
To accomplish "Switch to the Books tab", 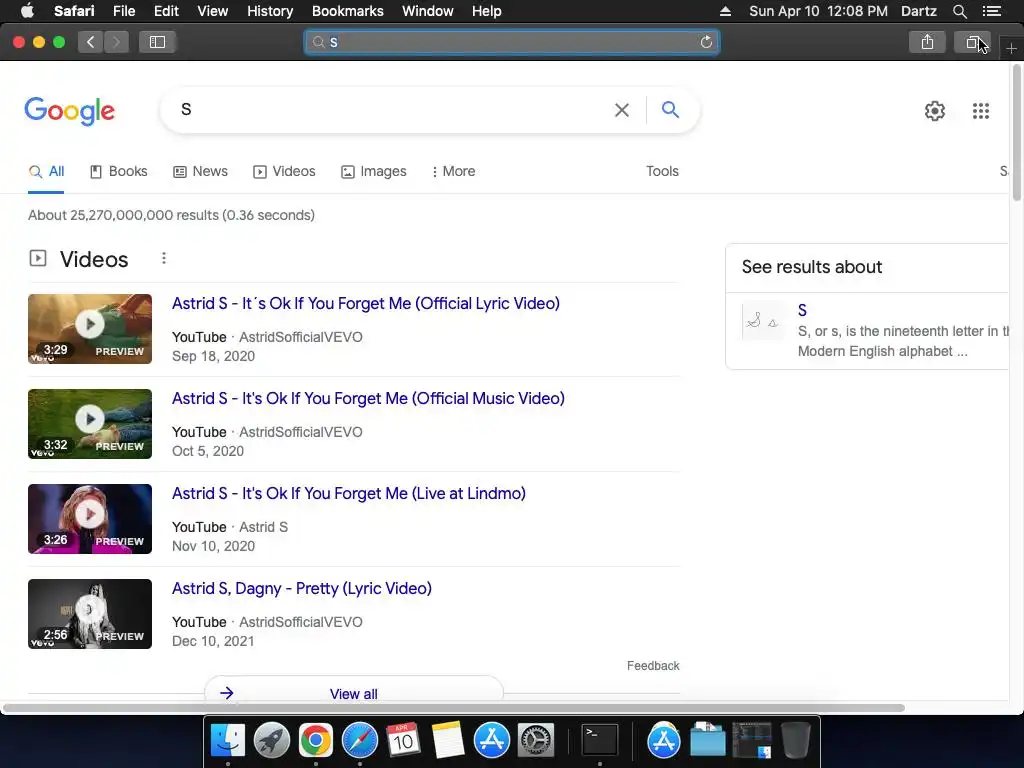I will (118, 171).
